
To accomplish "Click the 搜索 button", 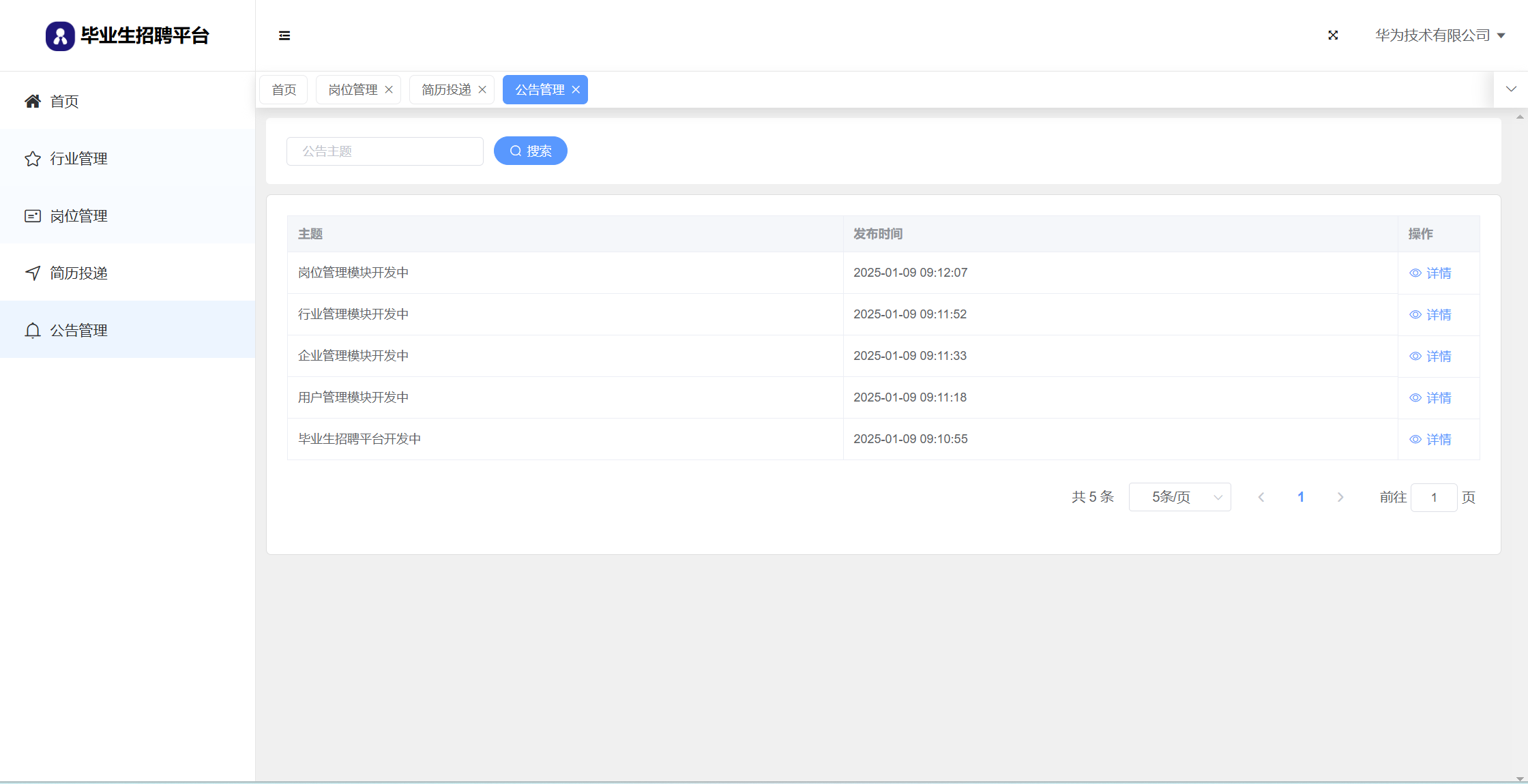I will [x=530, y=151].
